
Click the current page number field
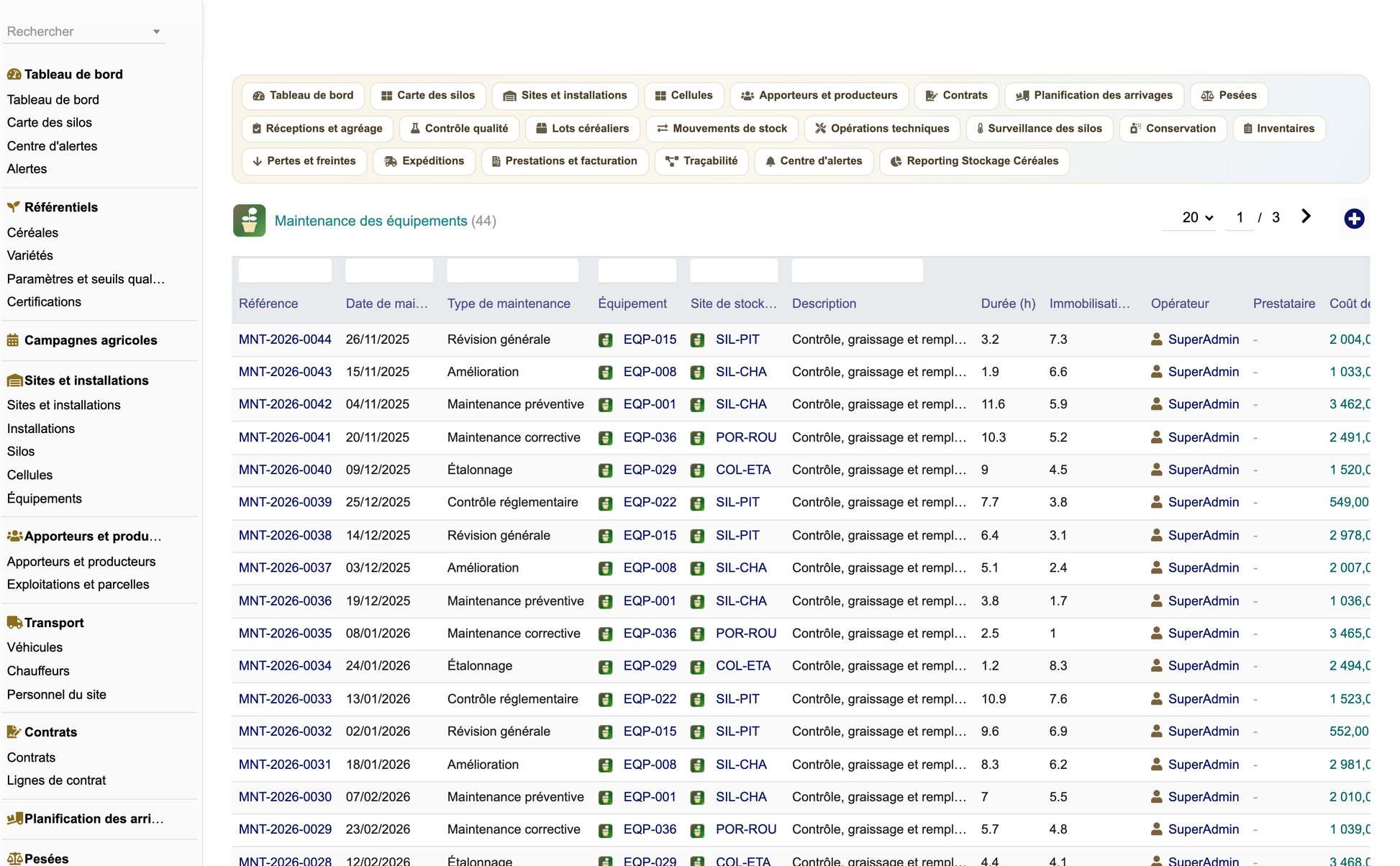[1239, 217]
